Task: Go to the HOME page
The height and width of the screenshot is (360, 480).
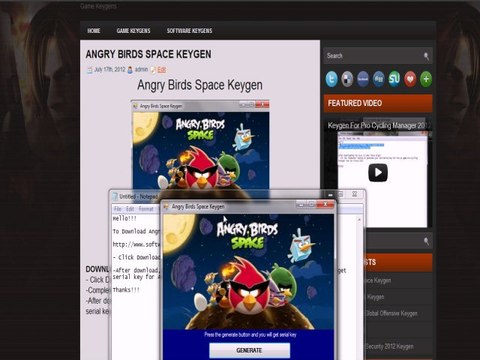Action: 94,31
